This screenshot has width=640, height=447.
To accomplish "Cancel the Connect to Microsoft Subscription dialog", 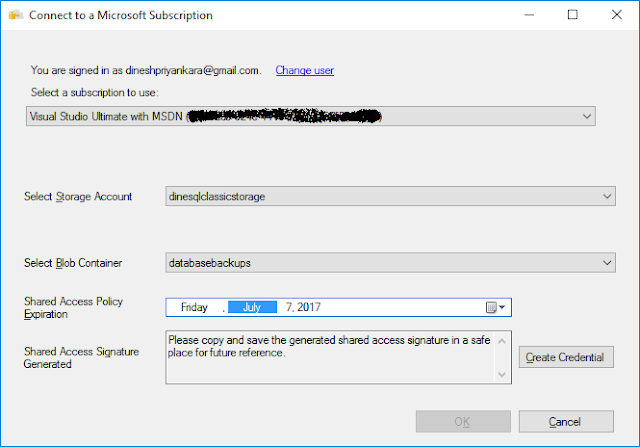I will [566, 421].
